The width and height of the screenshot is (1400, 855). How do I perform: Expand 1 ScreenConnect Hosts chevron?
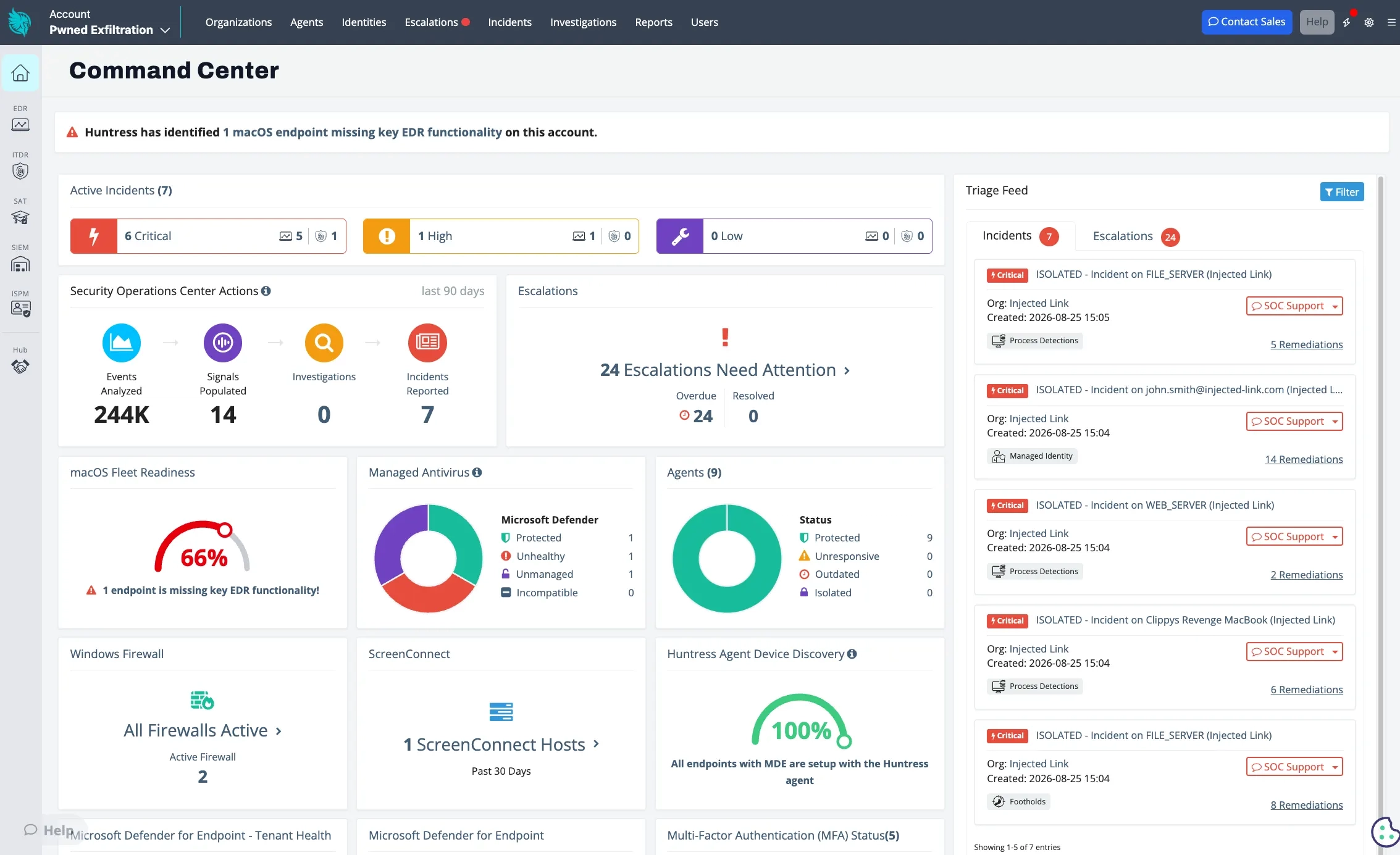(596, 744)
